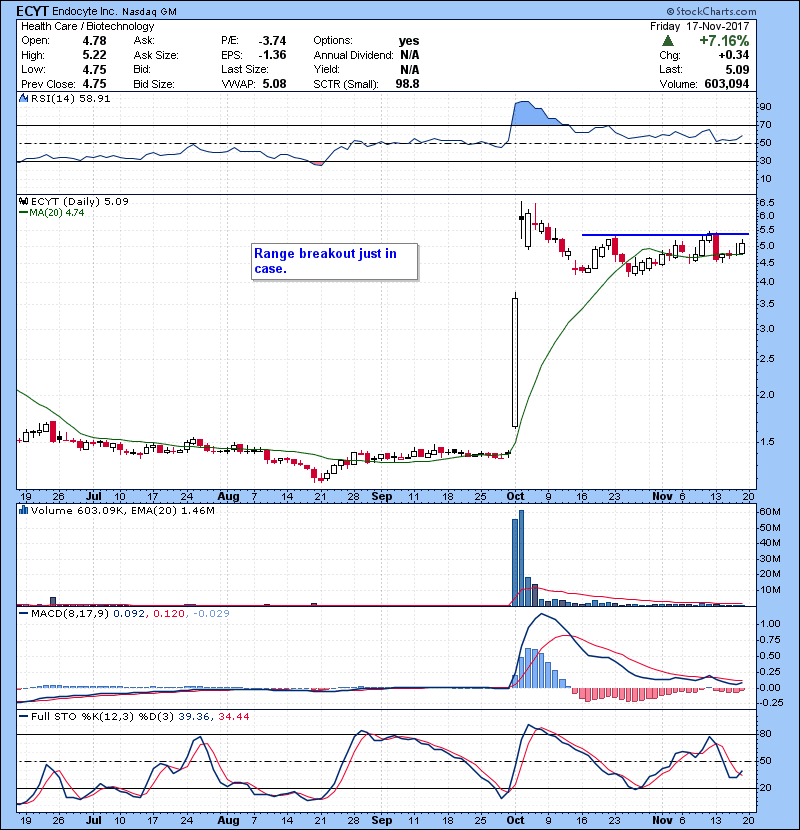Click the Chg value +0.34
The image size is (800, 830).
tap(734, 55)
